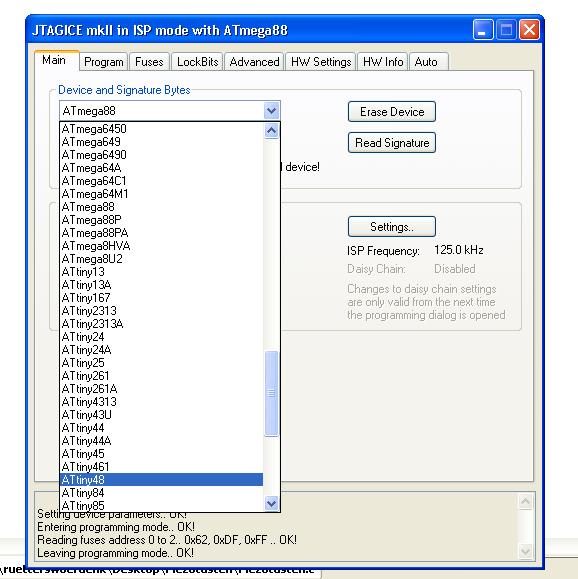The width and height of the screenshot is (578, 579).
Task: Open the HW Info tab
Action: [383, 62]
